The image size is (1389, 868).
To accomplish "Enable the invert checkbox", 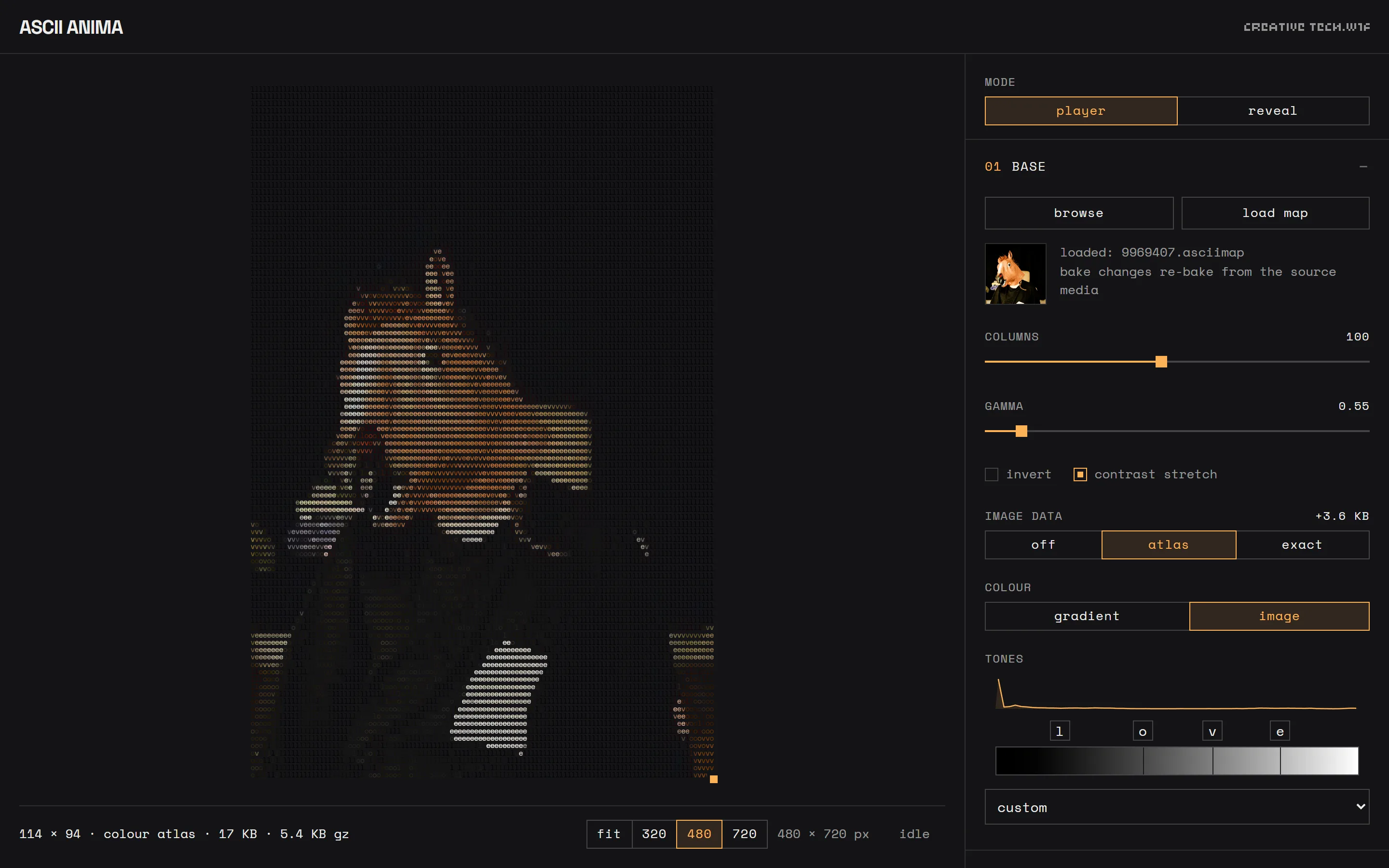I will click(991, 475).
